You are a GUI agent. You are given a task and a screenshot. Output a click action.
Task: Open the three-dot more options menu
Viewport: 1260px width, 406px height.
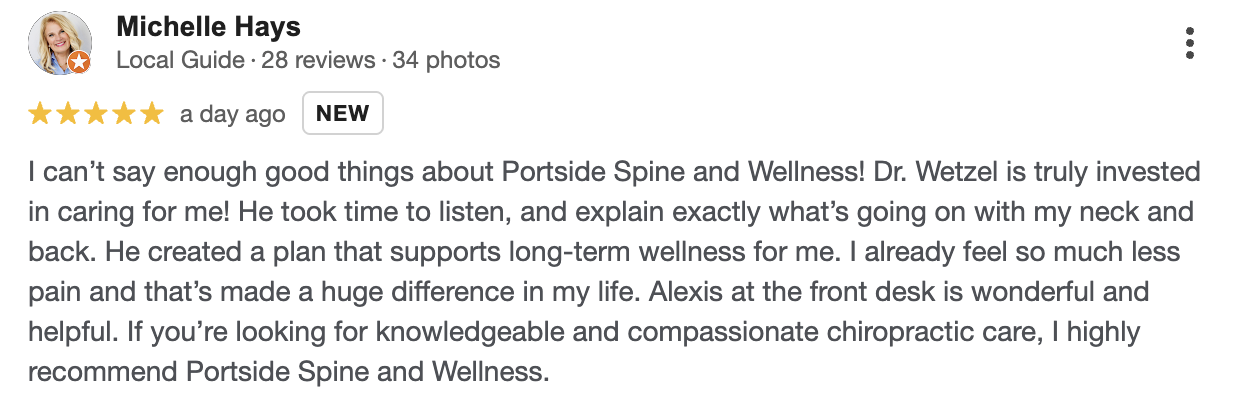click(1189, 44)
